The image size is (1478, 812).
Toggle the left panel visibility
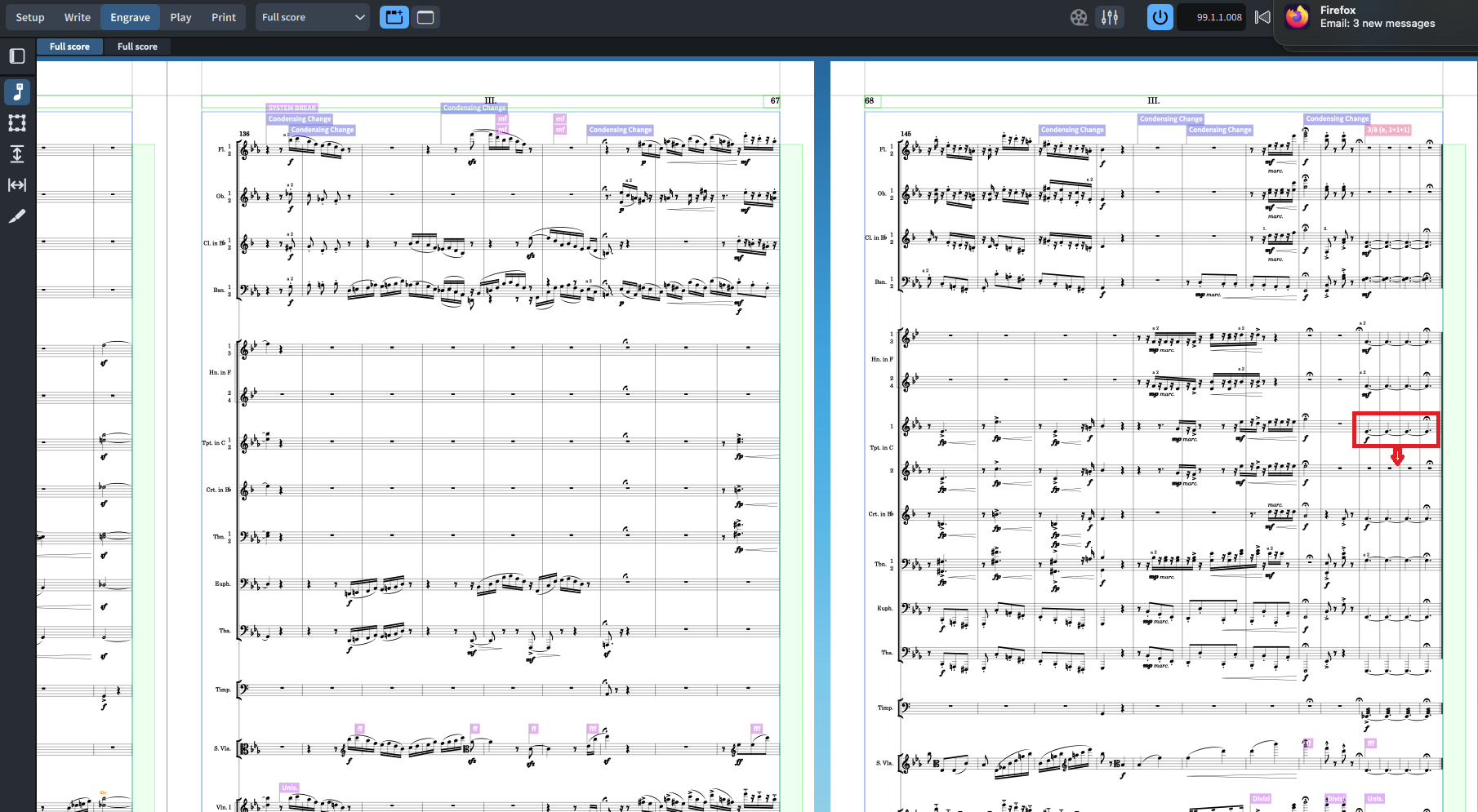17,56
